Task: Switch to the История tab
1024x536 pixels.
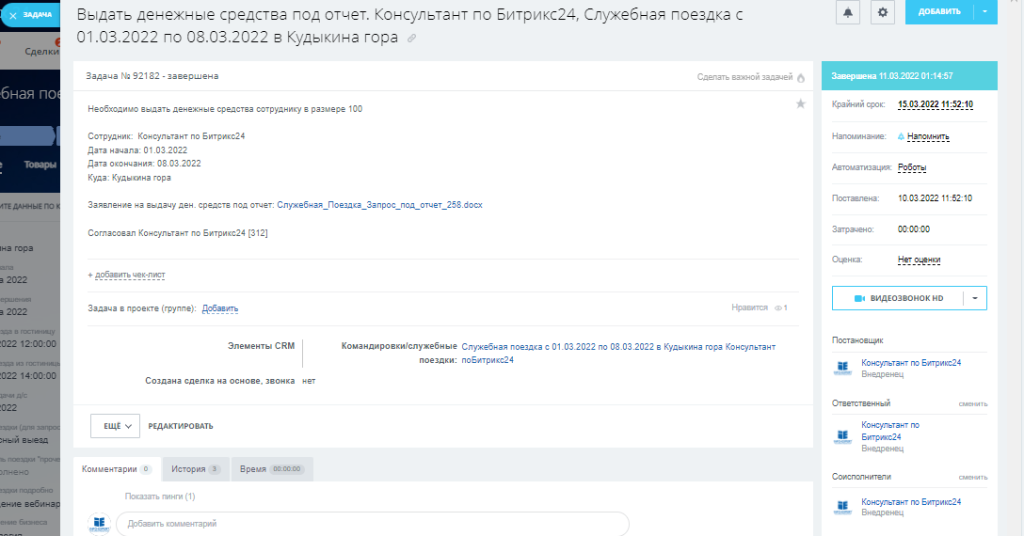Action: 196,469
